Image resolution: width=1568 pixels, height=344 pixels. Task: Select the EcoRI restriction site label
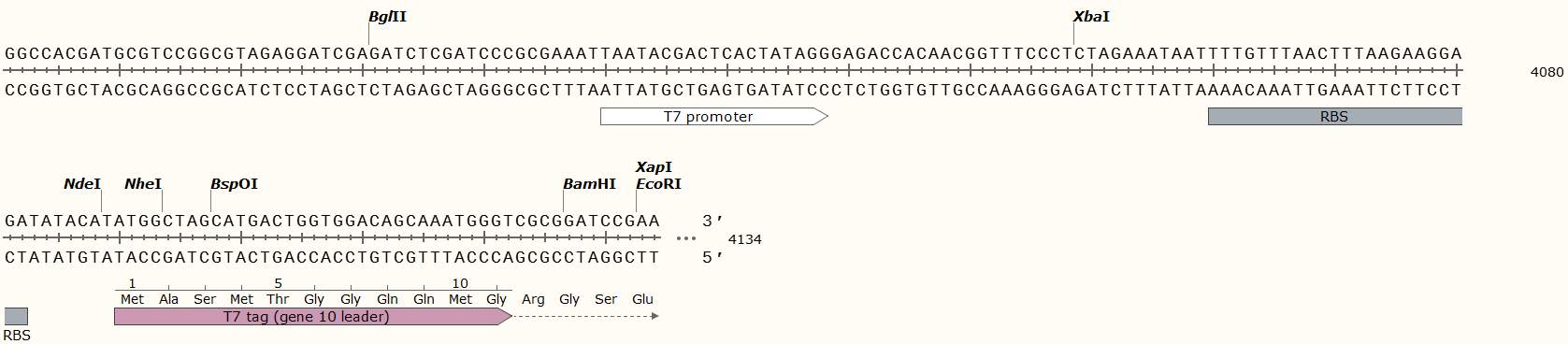[x=658, y=184]
